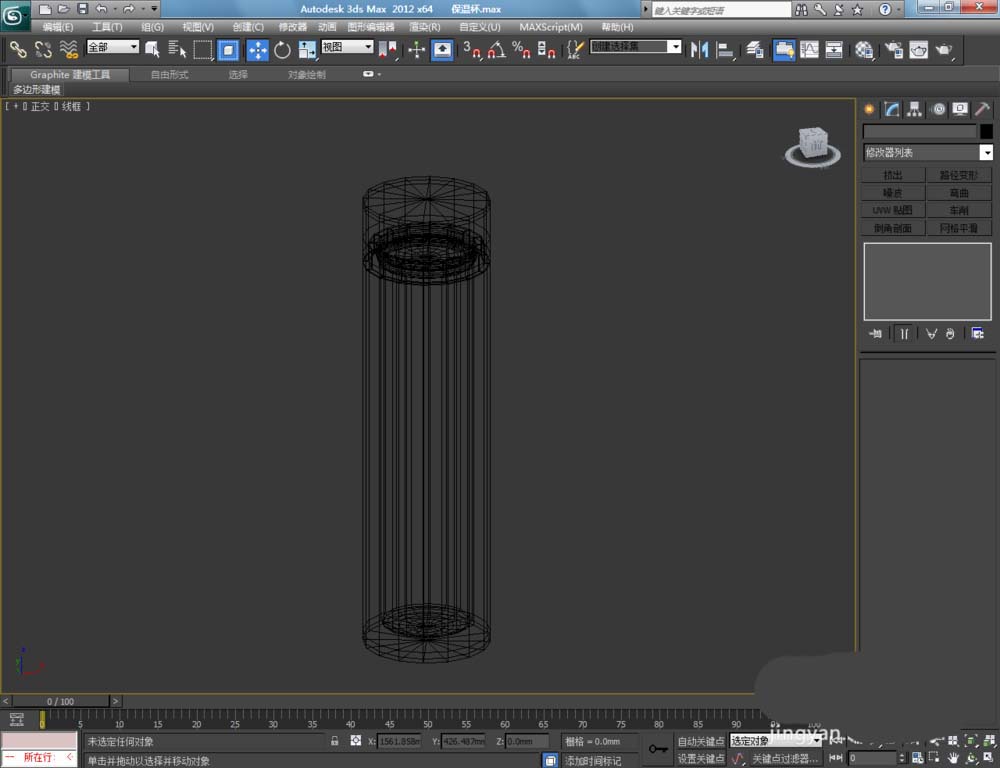1000x768 pixels.
Task: Activate the Rotate tool
Action: (x=282, y=49)
